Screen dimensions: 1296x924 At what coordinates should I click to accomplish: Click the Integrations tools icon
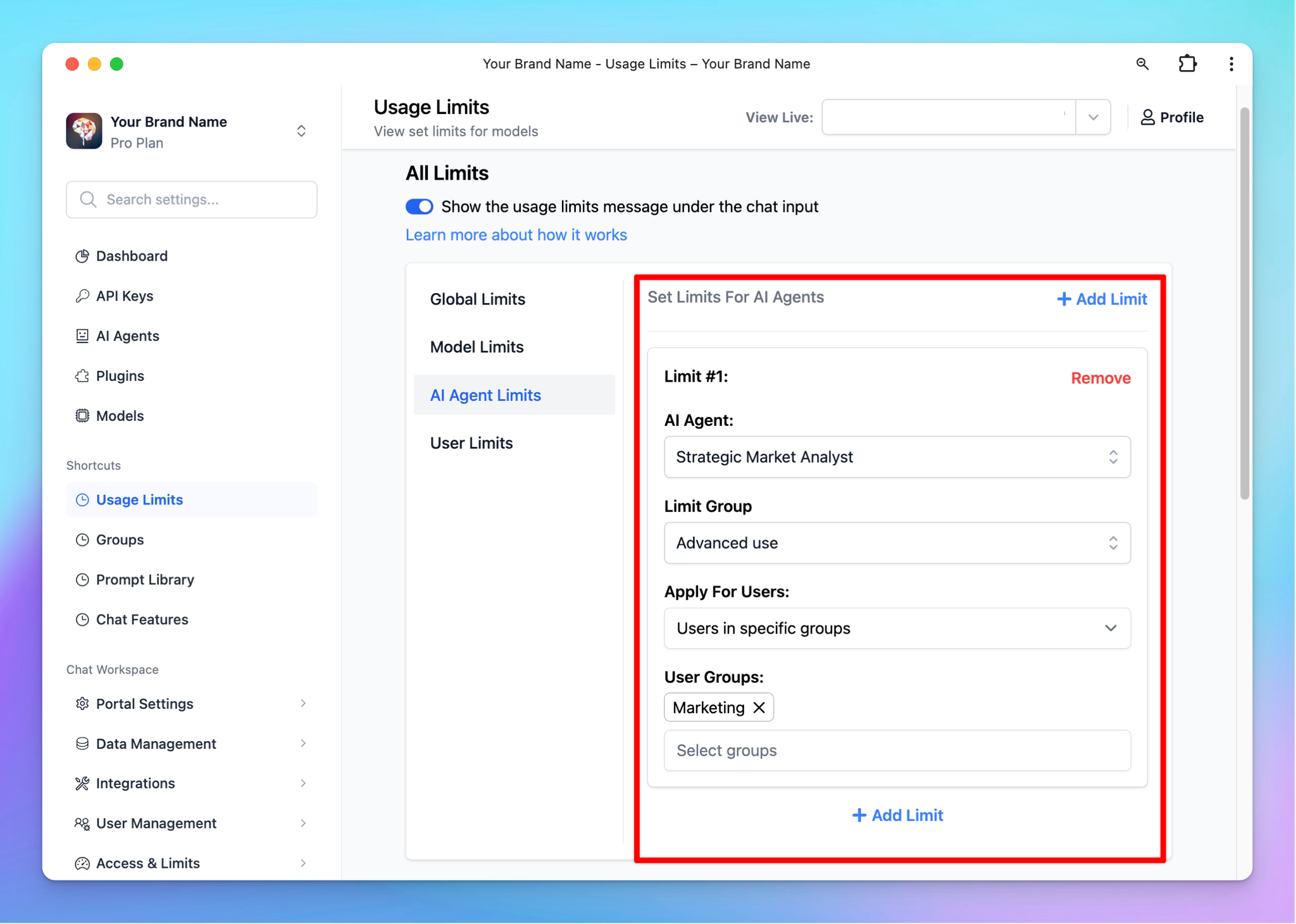coord(82,784)
